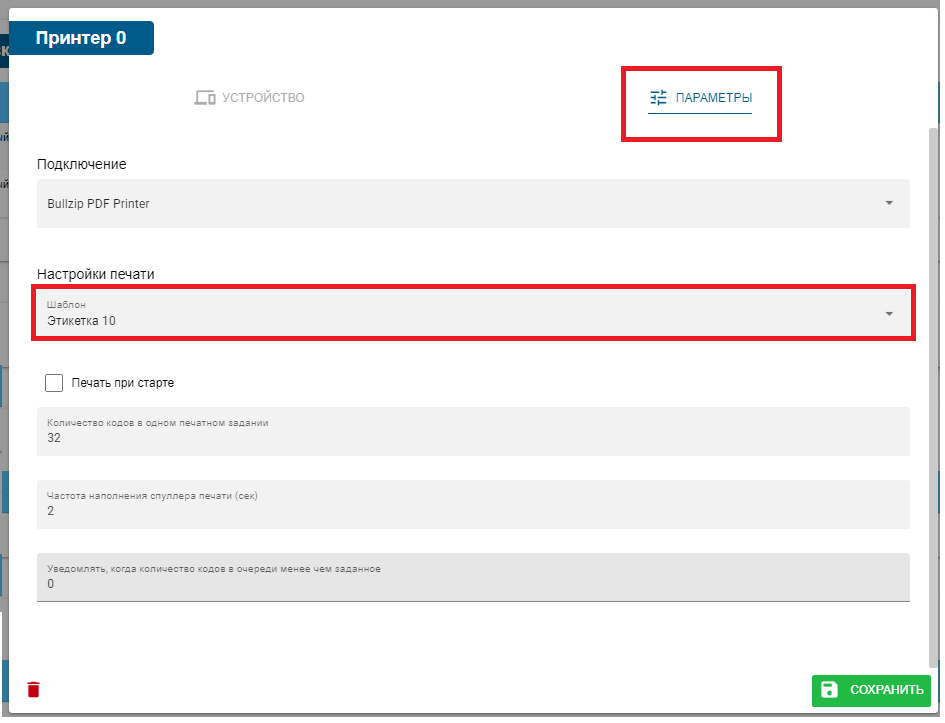Click the Подключение section heading
Image resolution: width=945 pixels, height=723 pixels.
pos(82,164)
